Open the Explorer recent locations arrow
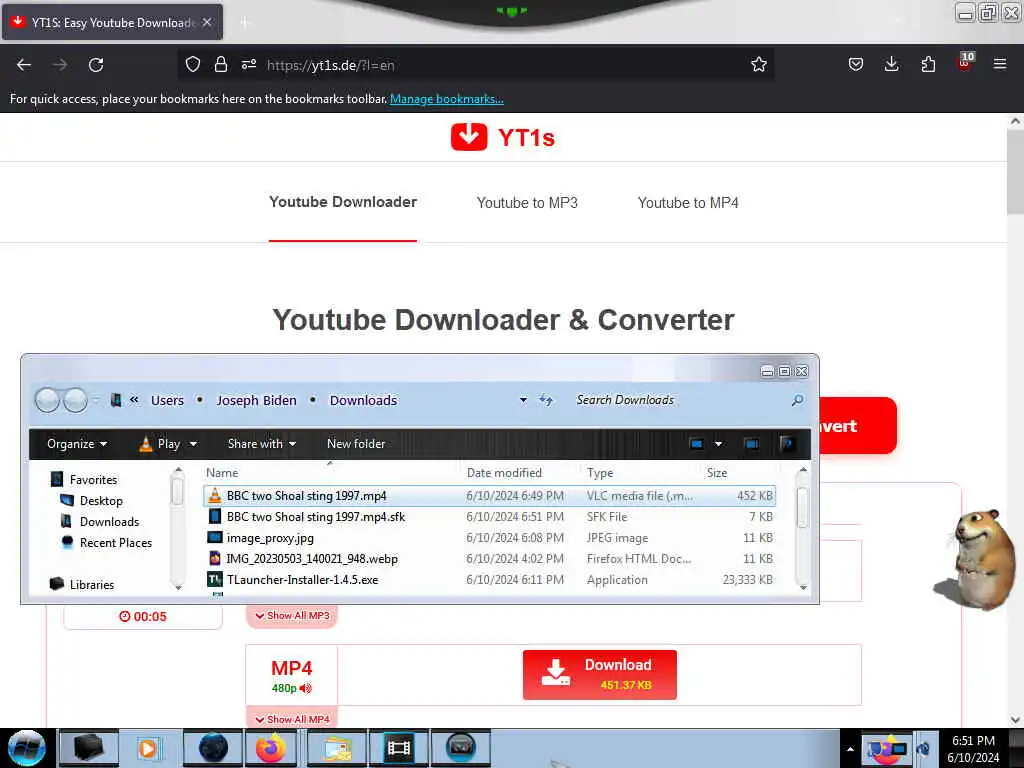 tap(95, 400)
